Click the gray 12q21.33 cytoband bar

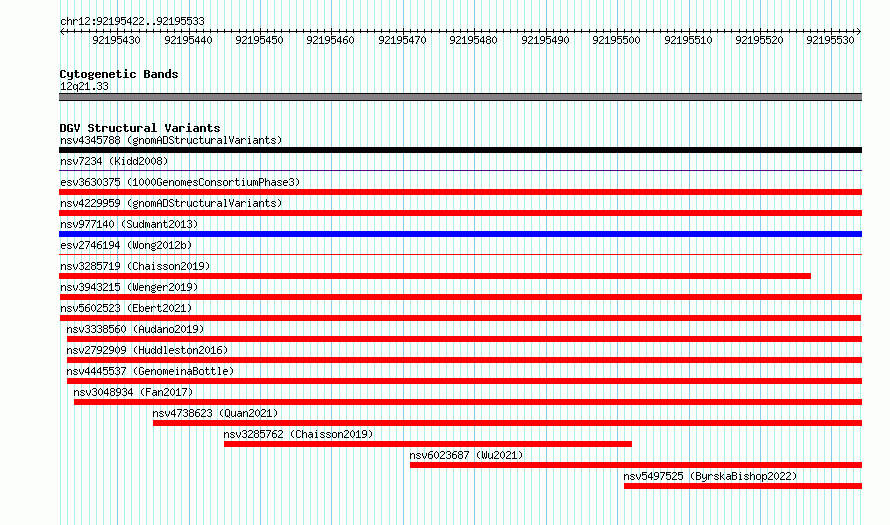click(460, 97)
